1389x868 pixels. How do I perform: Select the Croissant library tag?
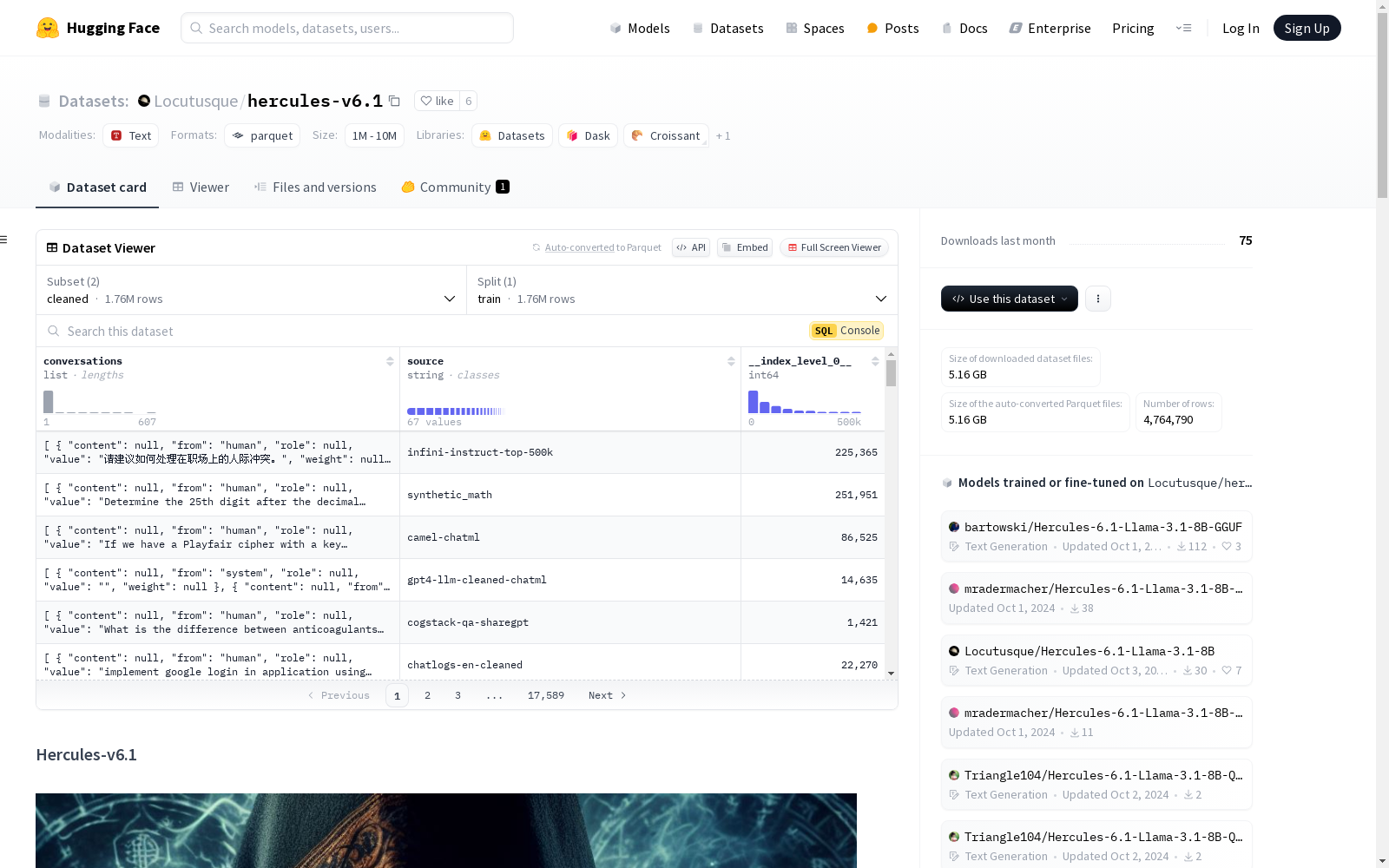(666, 135)
